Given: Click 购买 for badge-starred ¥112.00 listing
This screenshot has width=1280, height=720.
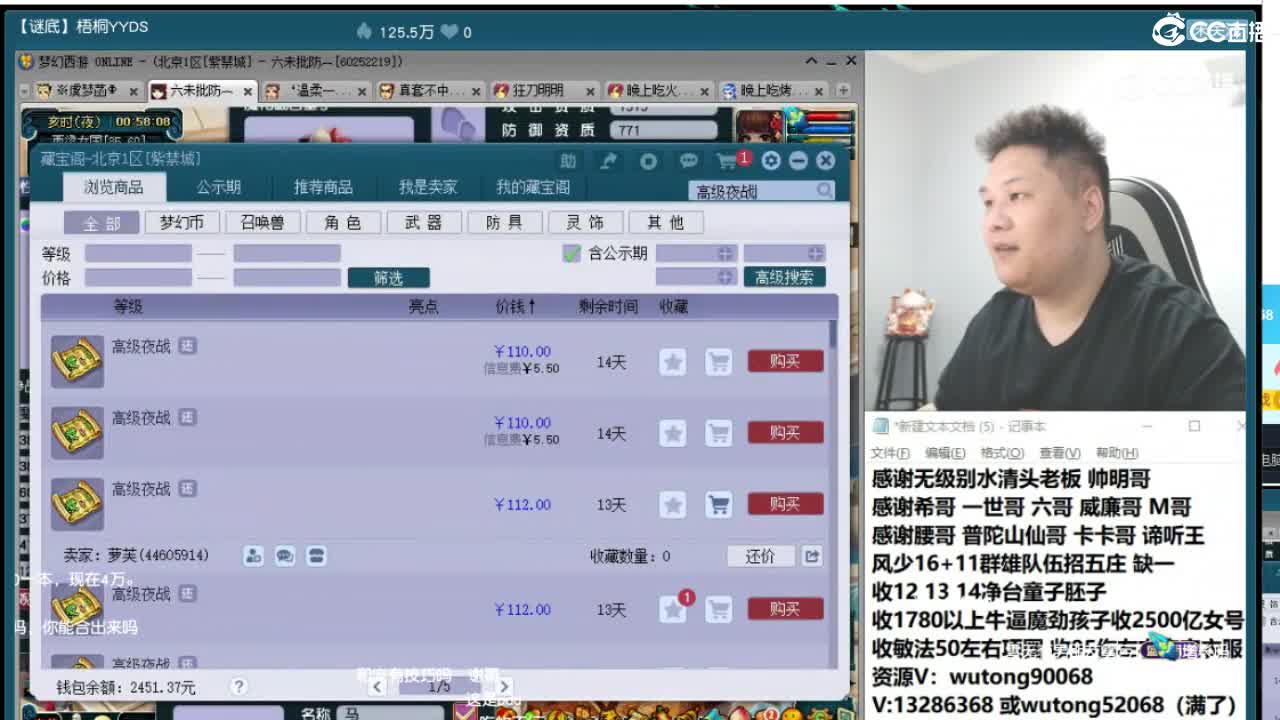Looking at the screenshot, I should [785, 609].
